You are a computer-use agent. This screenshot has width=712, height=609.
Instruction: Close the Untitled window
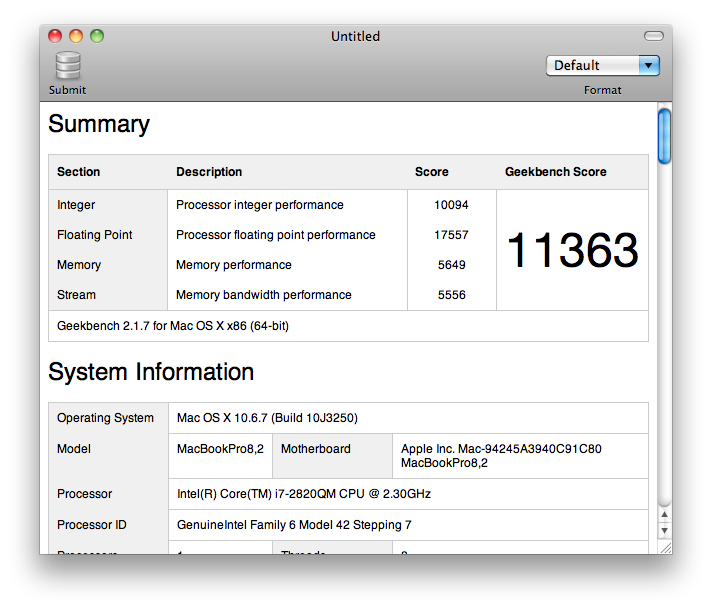[x=55, y=36]
